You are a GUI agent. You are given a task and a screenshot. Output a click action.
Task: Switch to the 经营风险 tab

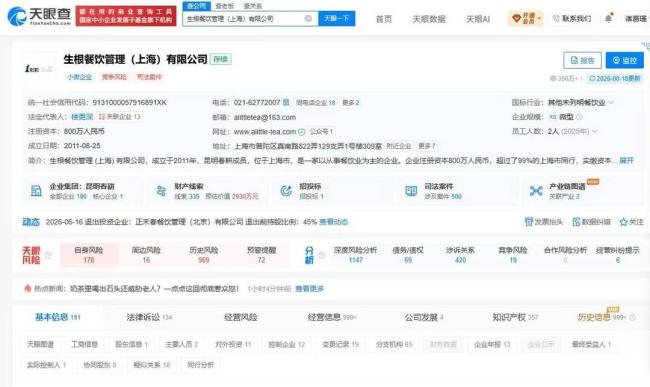pyautogui.click(x=240, y=317)
